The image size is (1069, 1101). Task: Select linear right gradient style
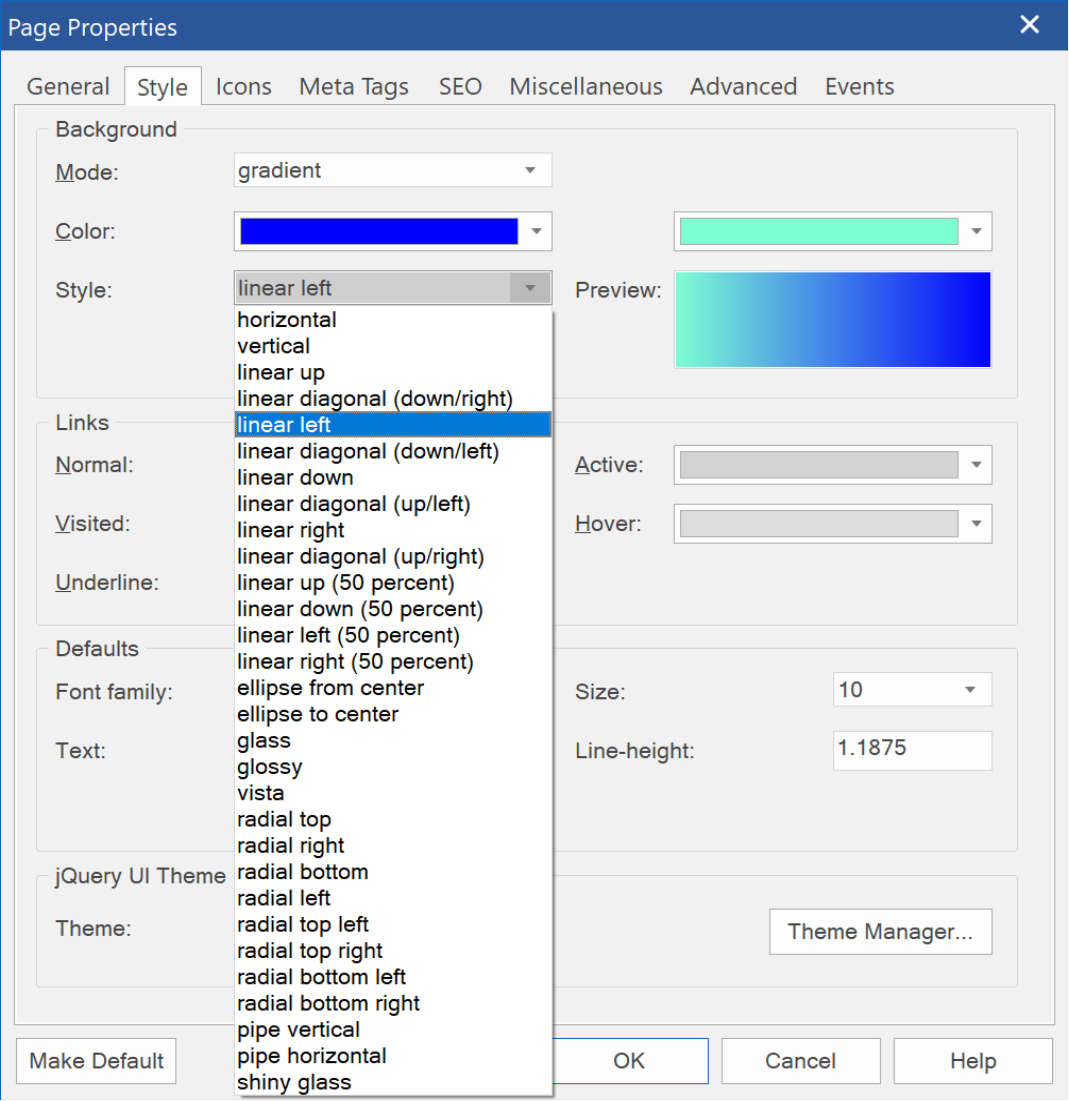(x=393, y=530)
